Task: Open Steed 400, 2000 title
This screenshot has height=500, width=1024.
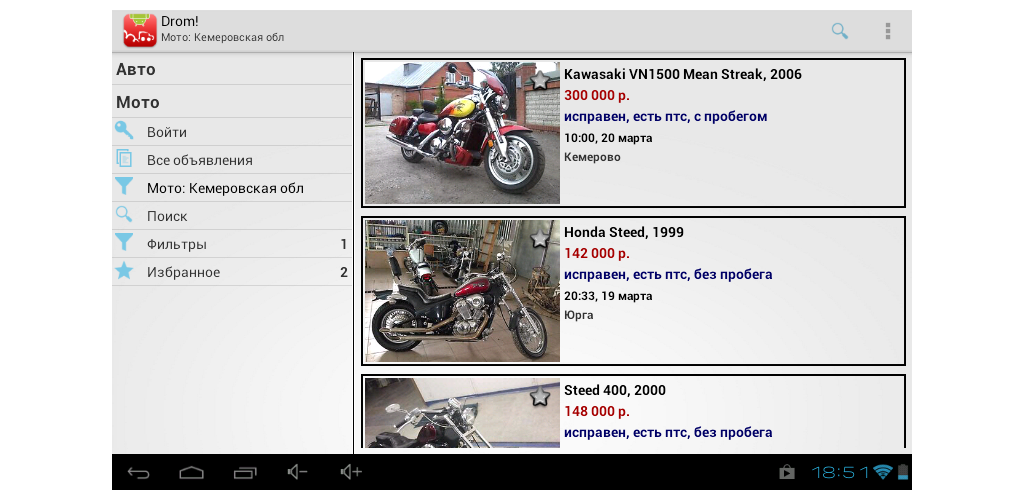Action: (x=615, y=390)
